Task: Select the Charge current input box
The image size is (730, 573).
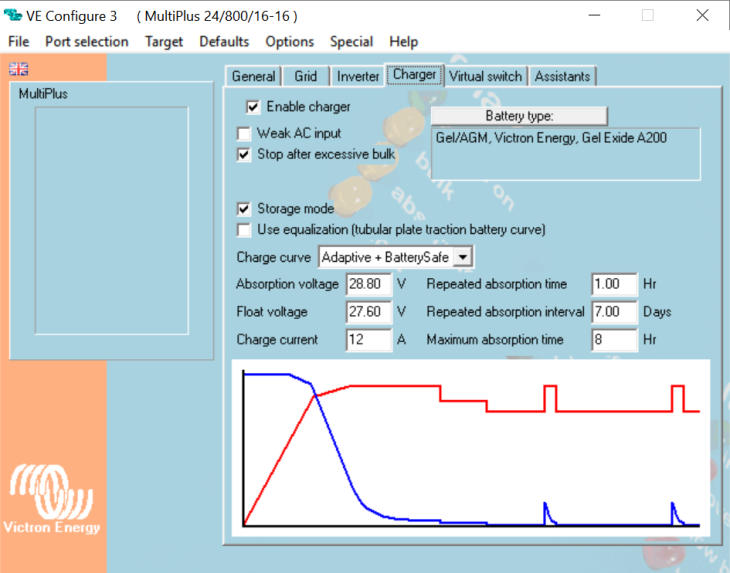Action: (x=368, y=340)
